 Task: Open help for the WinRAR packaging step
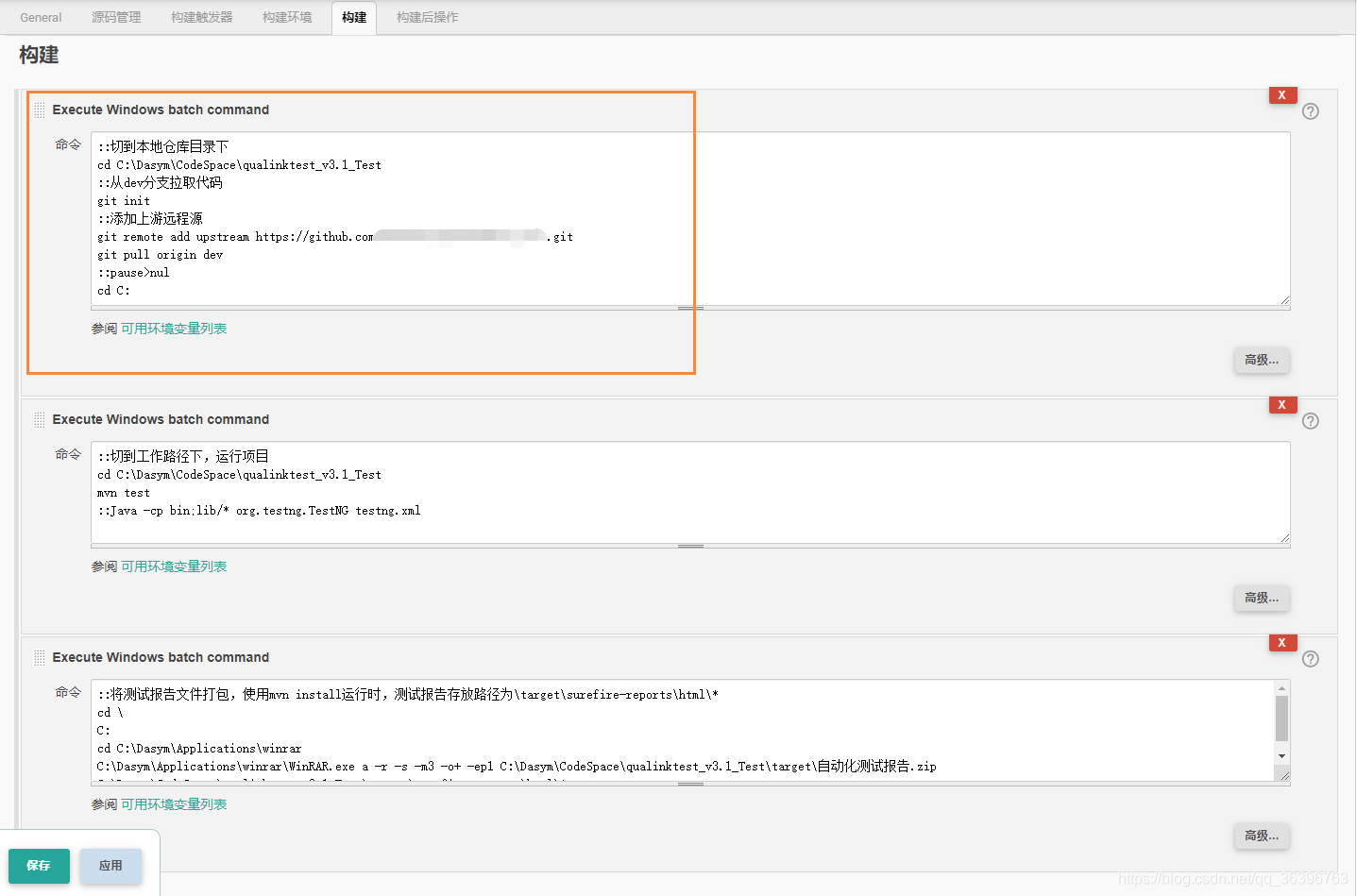click(x=1311, y=659)
